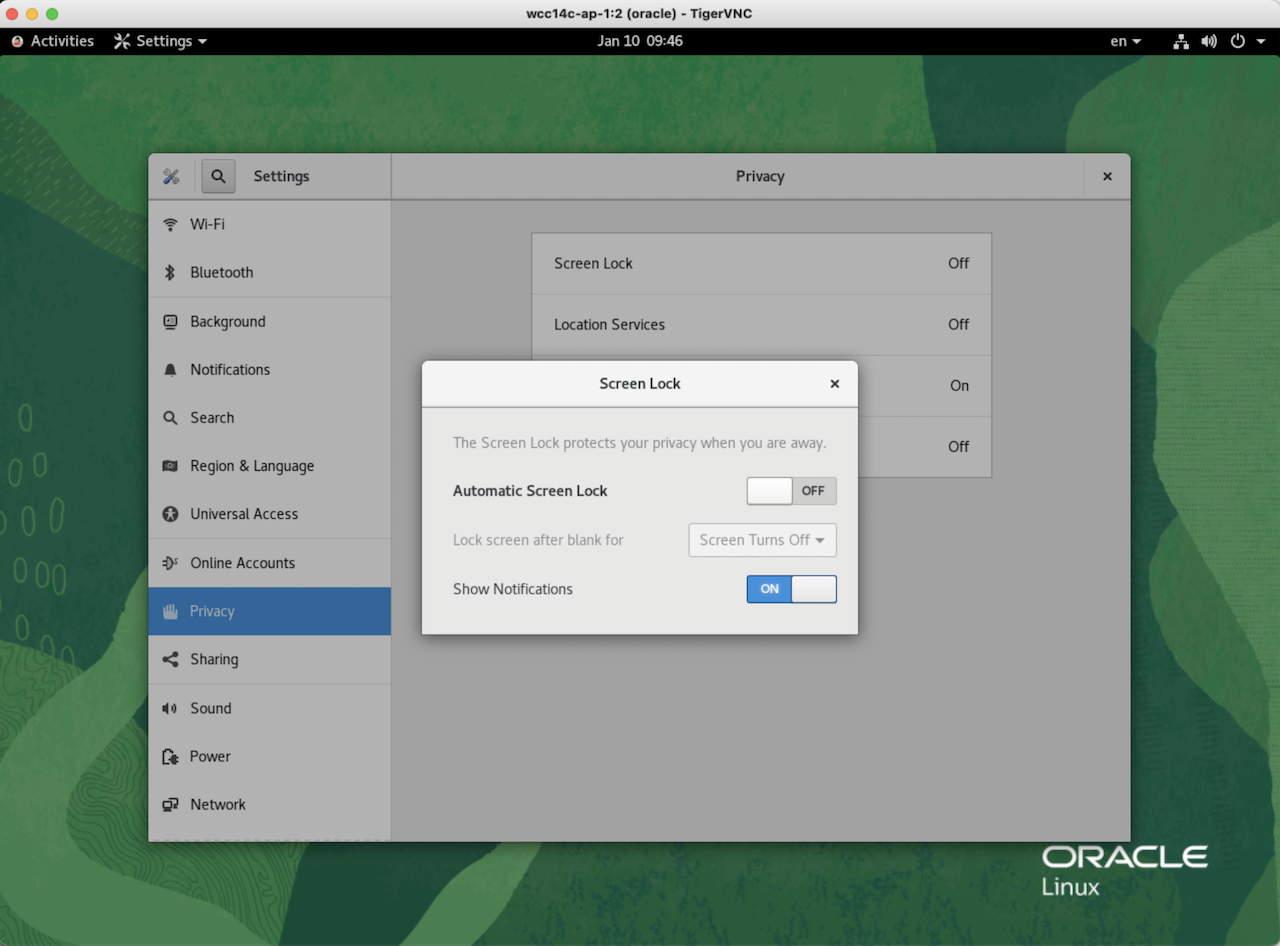Screen dimensions: 1280x946
Task: Click the 'Lock screen after blank for' label
Action: click(538, 540)
